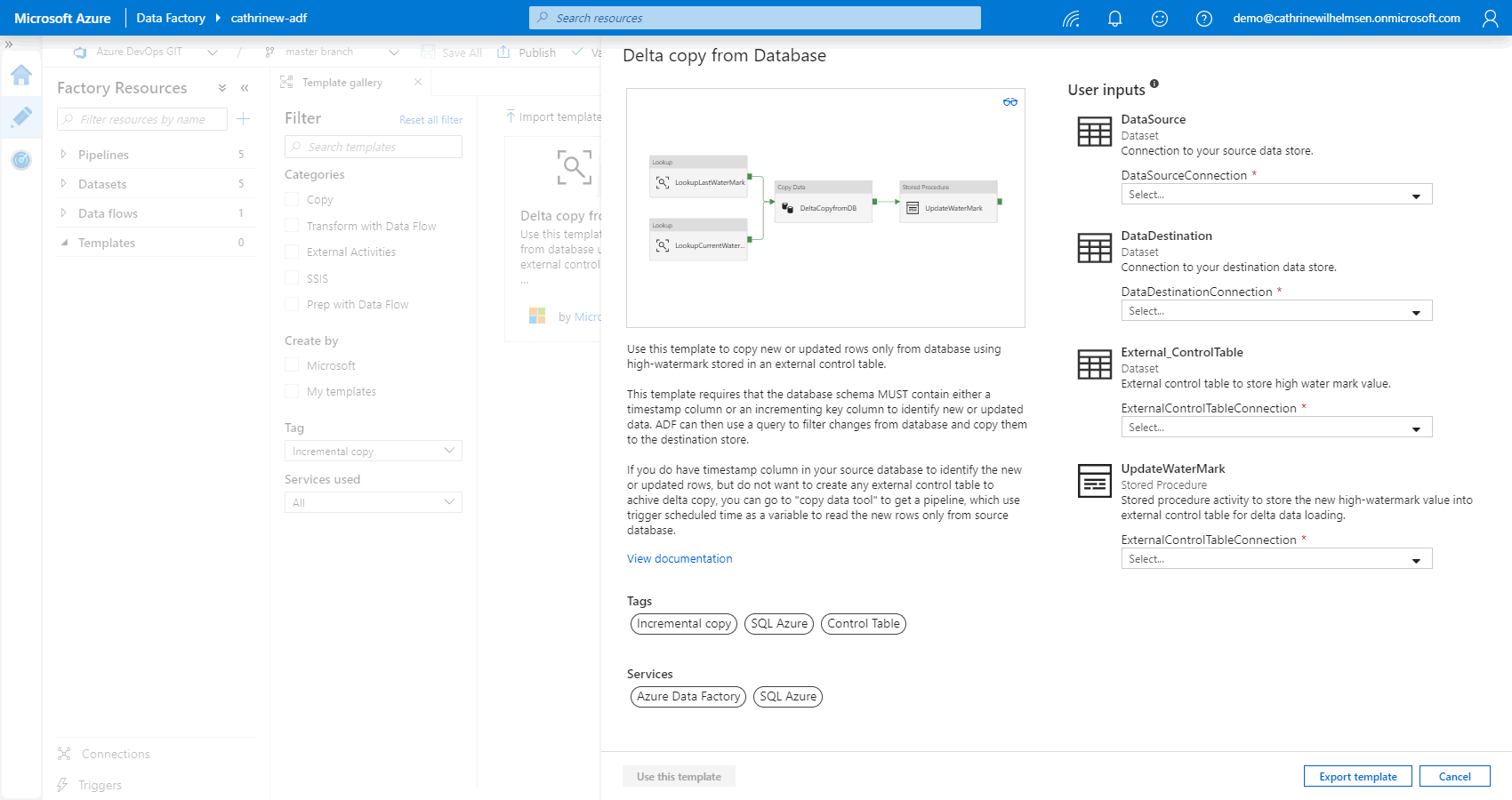The image size is (1512, 800).
Task: Open the Incremental copy tag dropdown
Action: pyautogui.click(x=373, y=452)
